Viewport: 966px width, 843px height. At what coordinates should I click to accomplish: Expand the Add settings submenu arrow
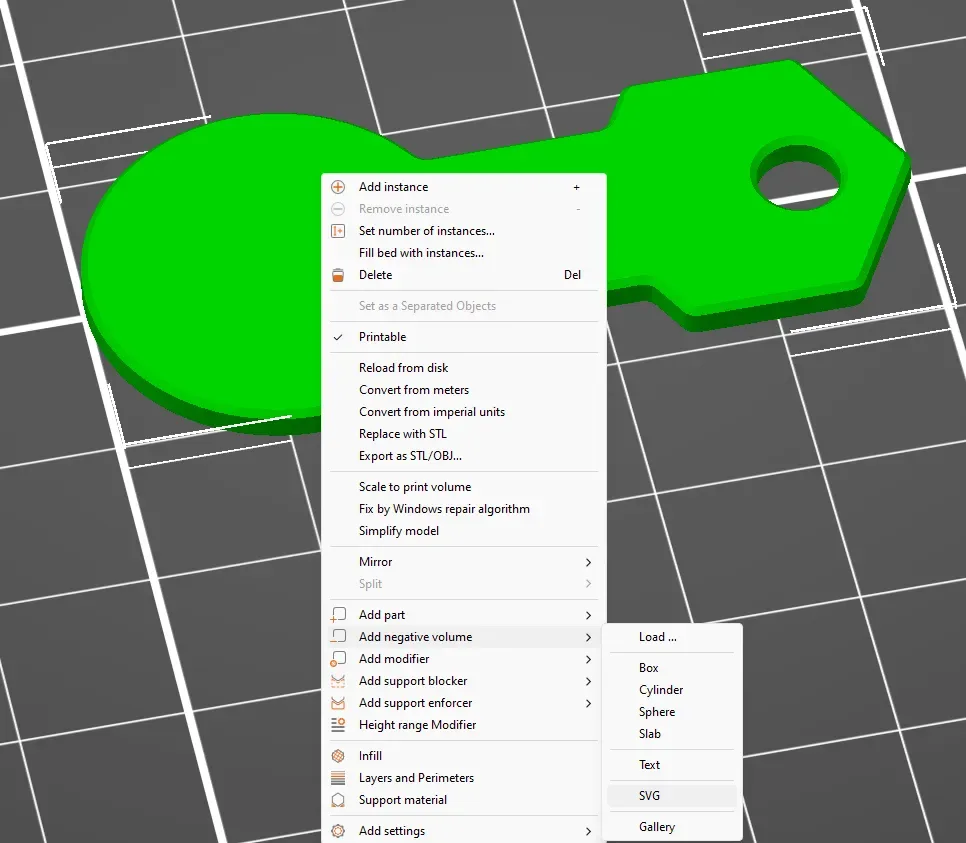(x=588, y=831)
